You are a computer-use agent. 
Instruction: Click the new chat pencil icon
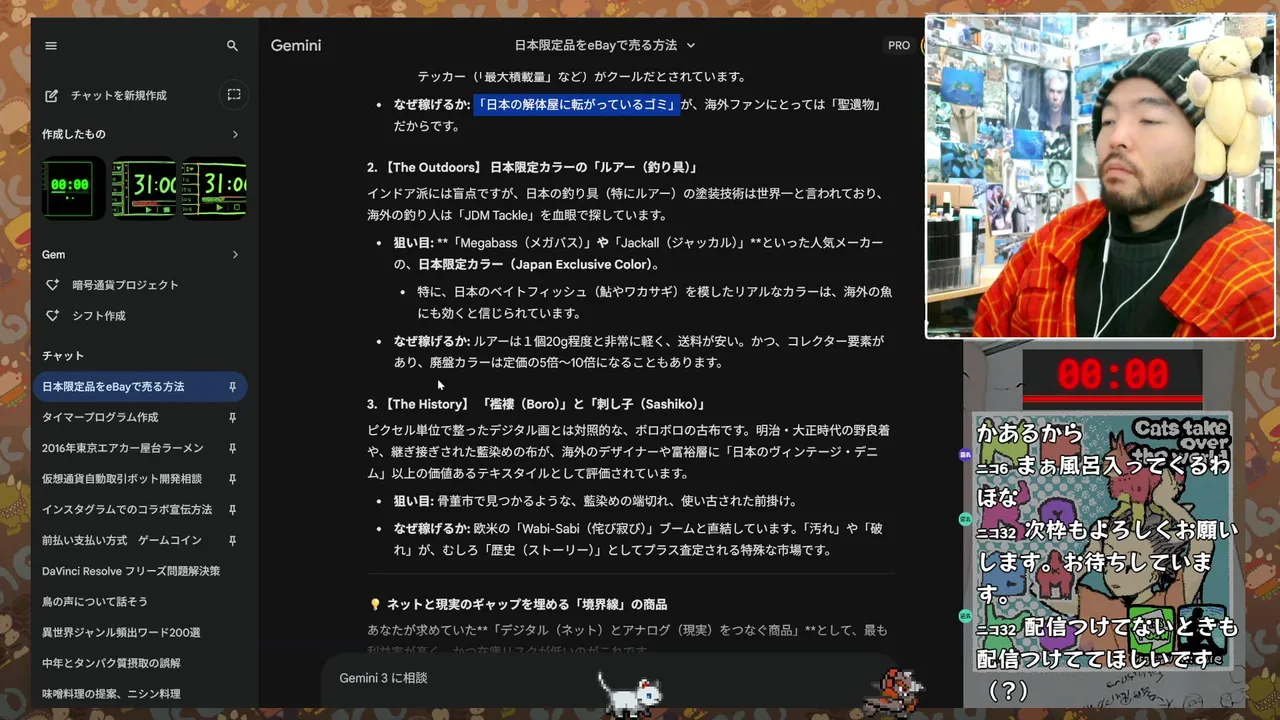51,95
